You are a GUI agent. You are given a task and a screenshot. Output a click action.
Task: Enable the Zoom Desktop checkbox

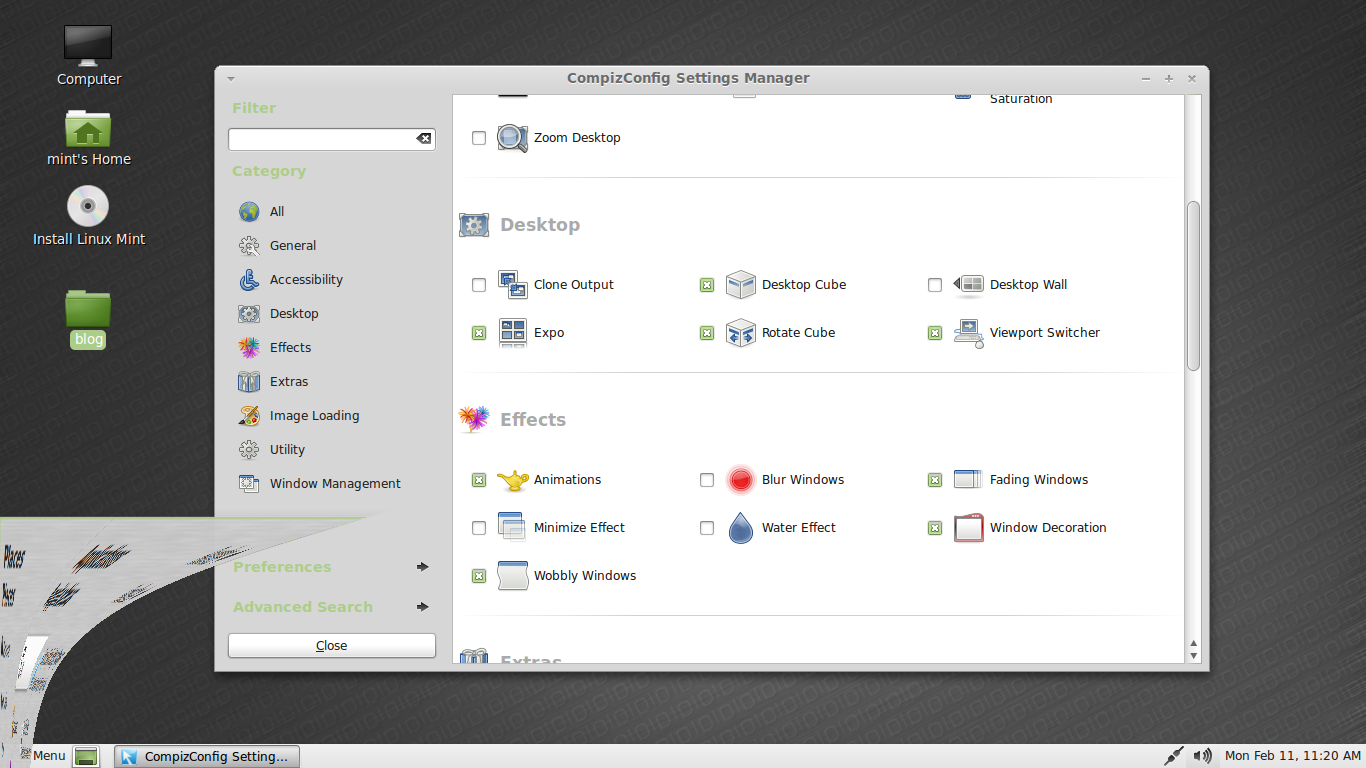pos(479,138)
